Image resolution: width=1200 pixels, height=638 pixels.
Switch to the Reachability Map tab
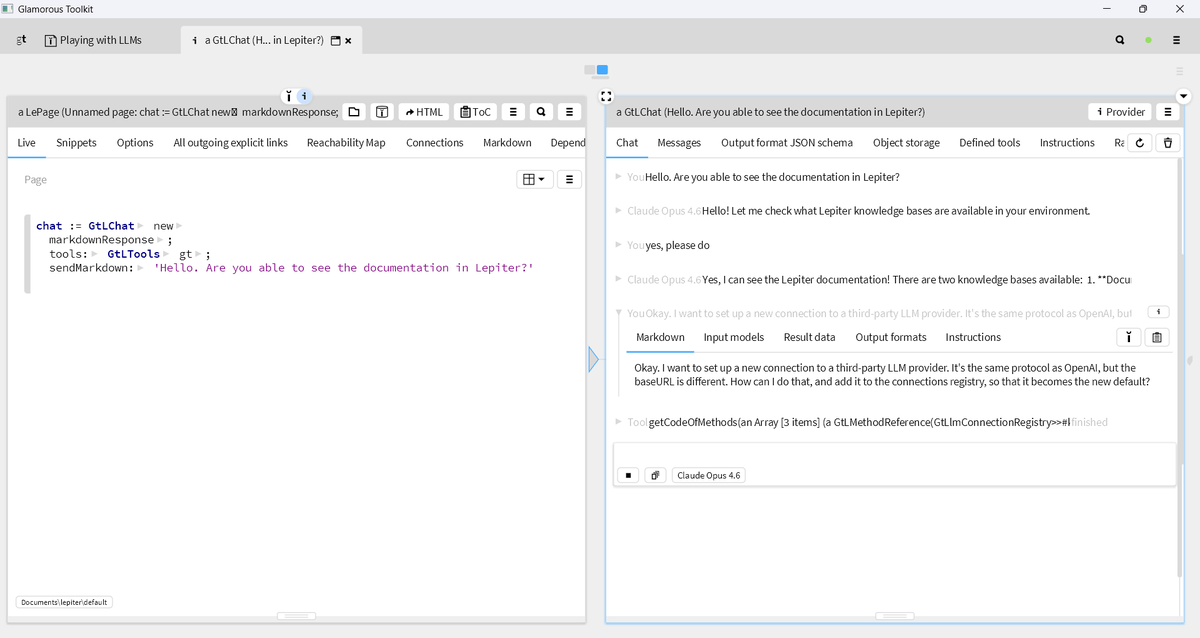(x=346, y=143)
